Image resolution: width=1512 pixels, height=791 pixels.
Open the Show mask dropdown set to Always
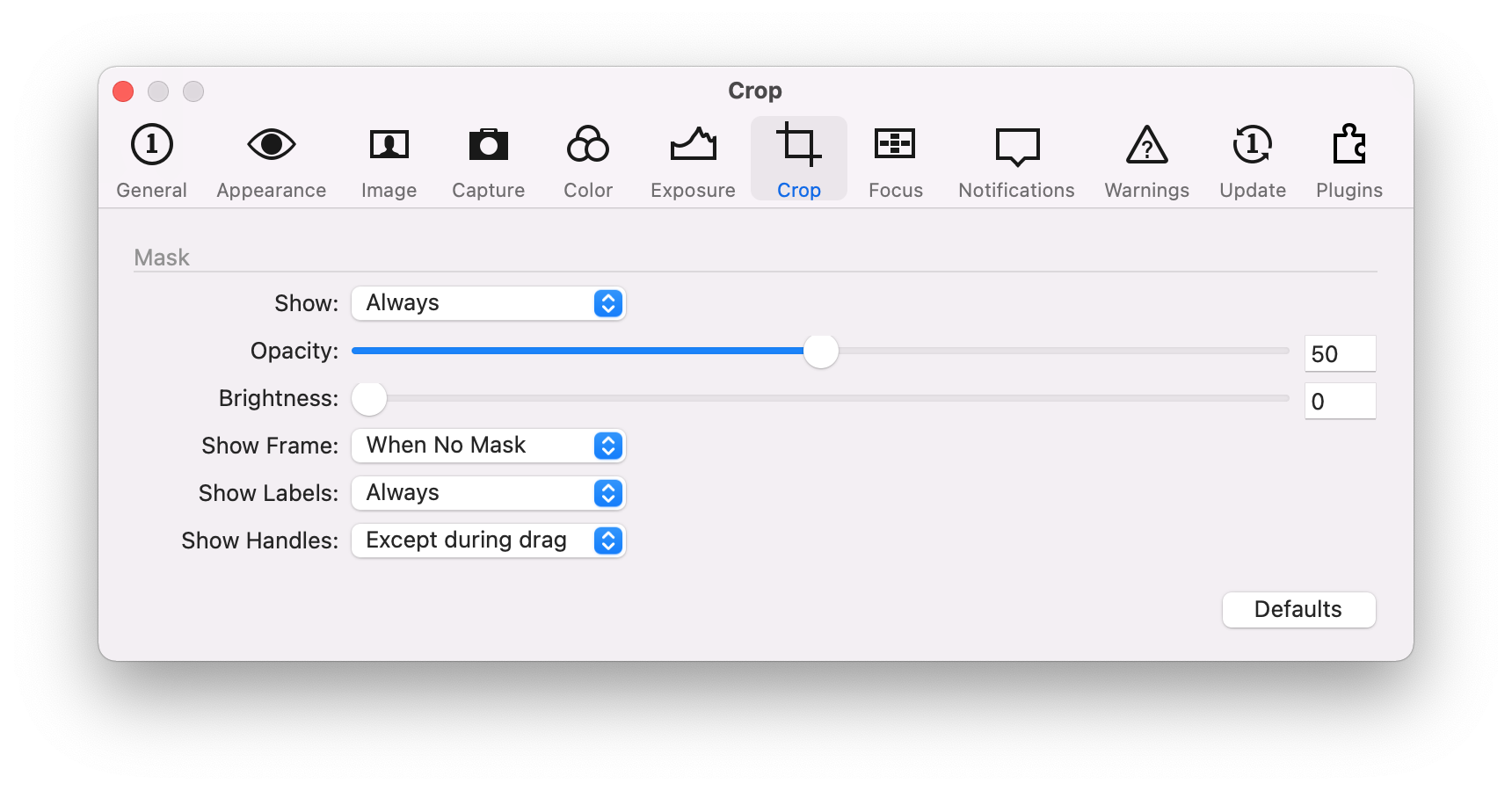point(488,303)
